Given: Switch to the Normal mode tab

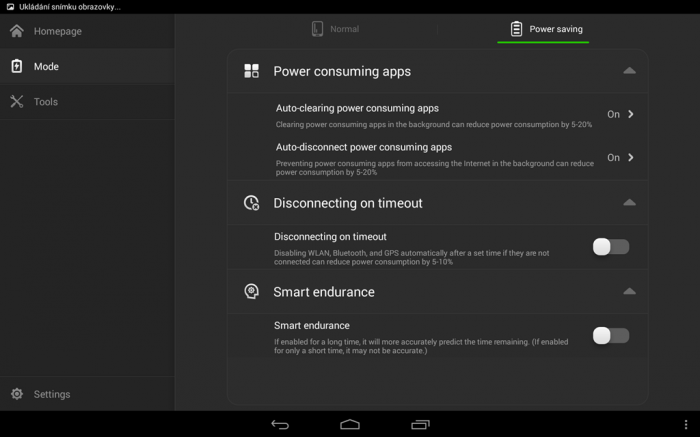Looking at the screenshot, I should [335, 29].
